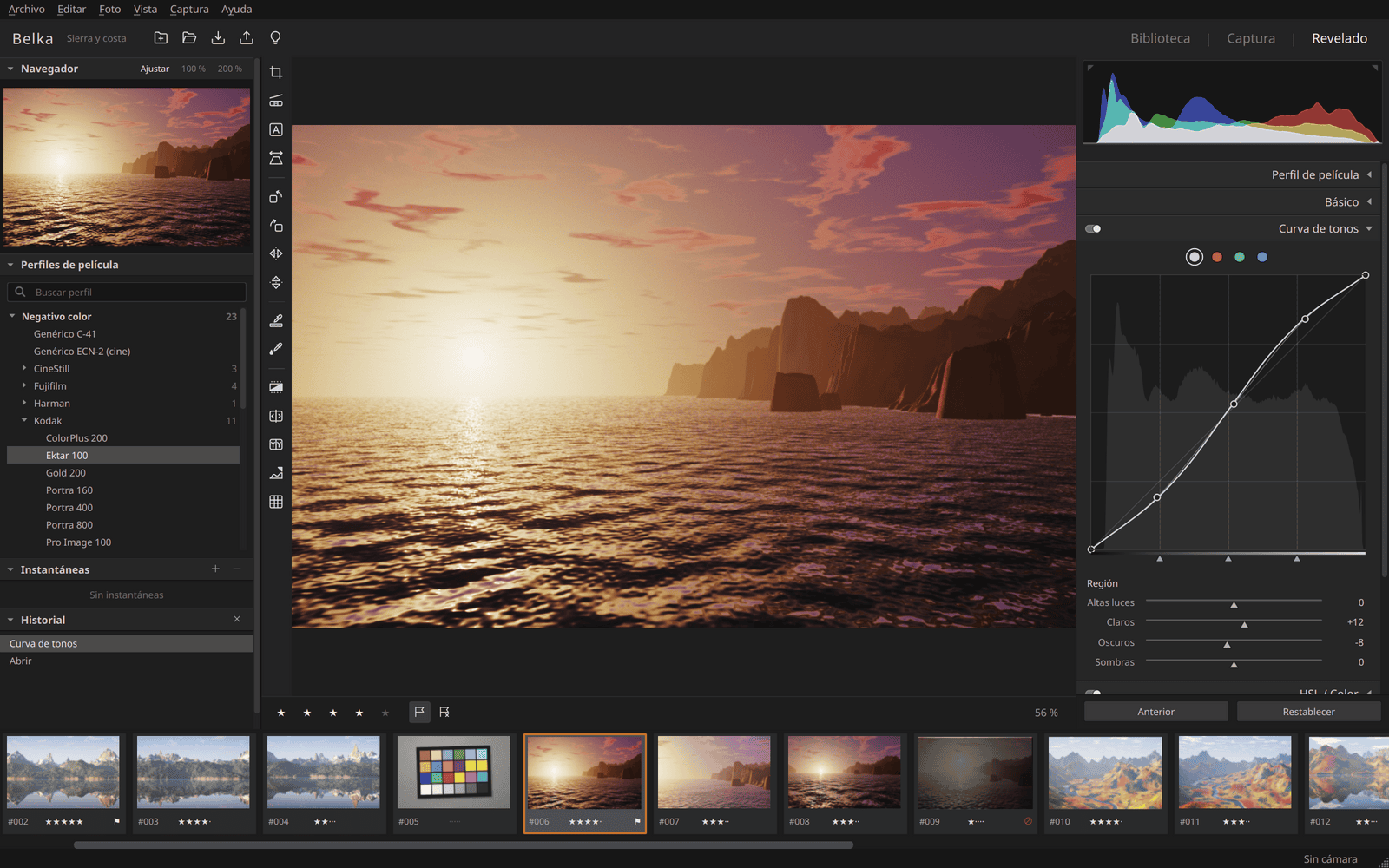Flip the image horizontally
This screenshot has height=868, width=1389.
(276, 254)
